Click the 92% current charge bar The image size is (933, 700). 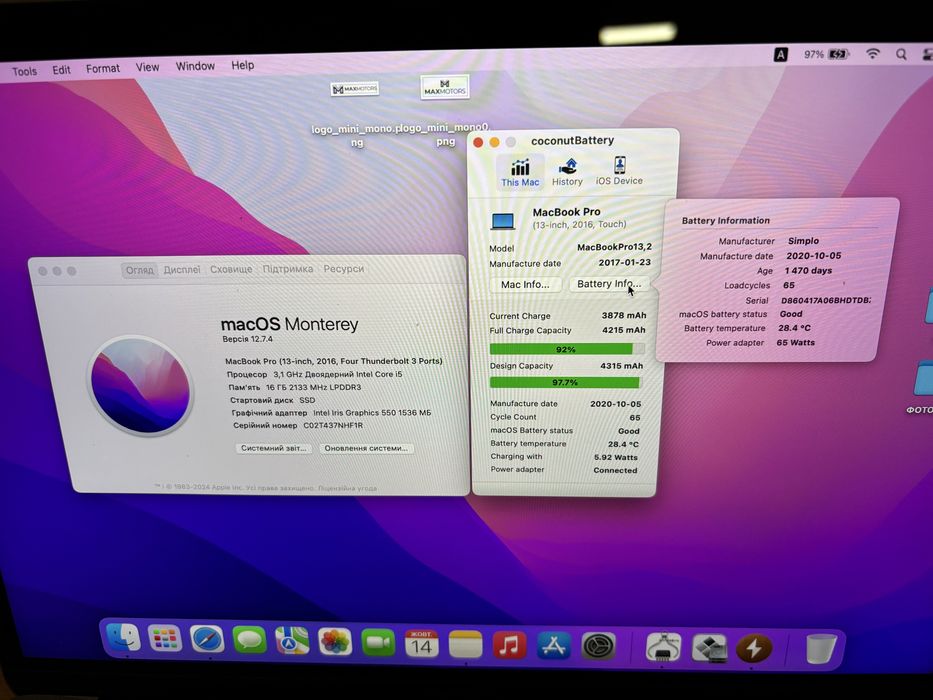pos(566,349)
